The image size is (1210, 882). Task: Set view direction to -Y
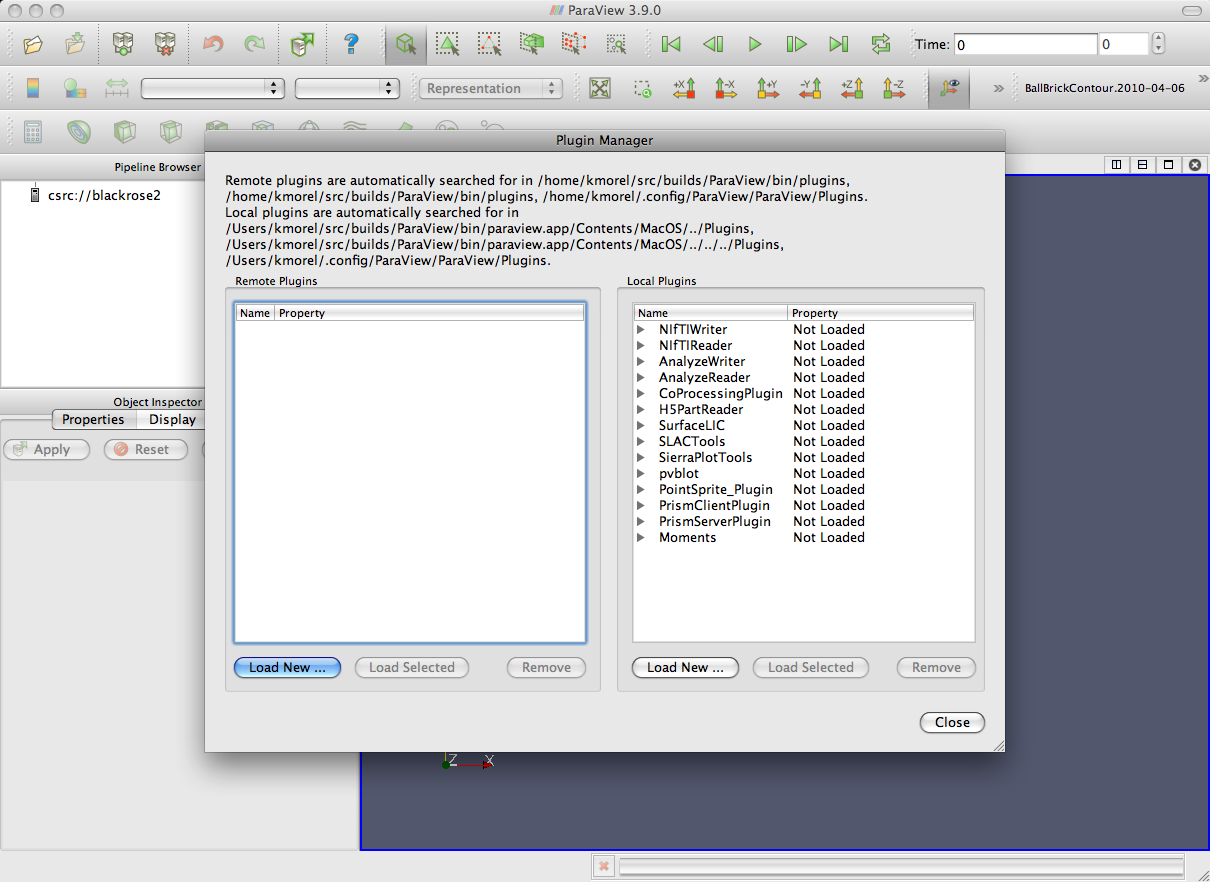(x=810, y=88)
